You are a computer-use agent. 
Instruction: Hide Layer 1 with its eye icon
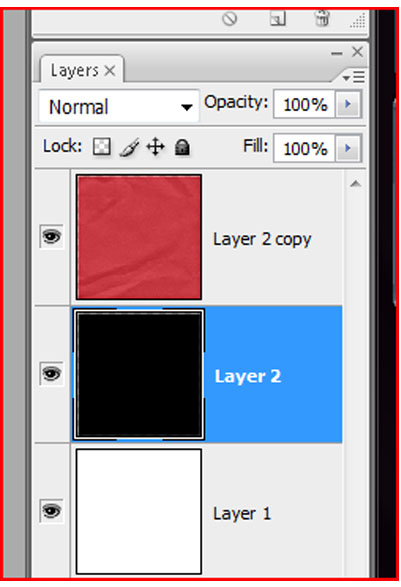point(52,511)
